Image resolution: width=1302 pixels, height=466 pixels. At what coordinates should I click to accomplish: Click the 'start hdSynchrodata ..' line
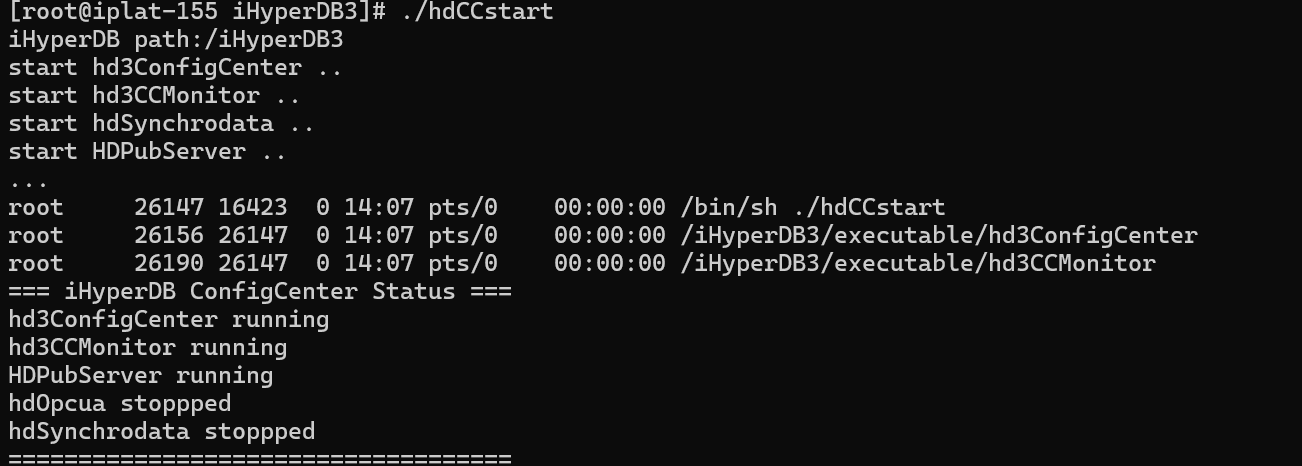tap(161, 124)
